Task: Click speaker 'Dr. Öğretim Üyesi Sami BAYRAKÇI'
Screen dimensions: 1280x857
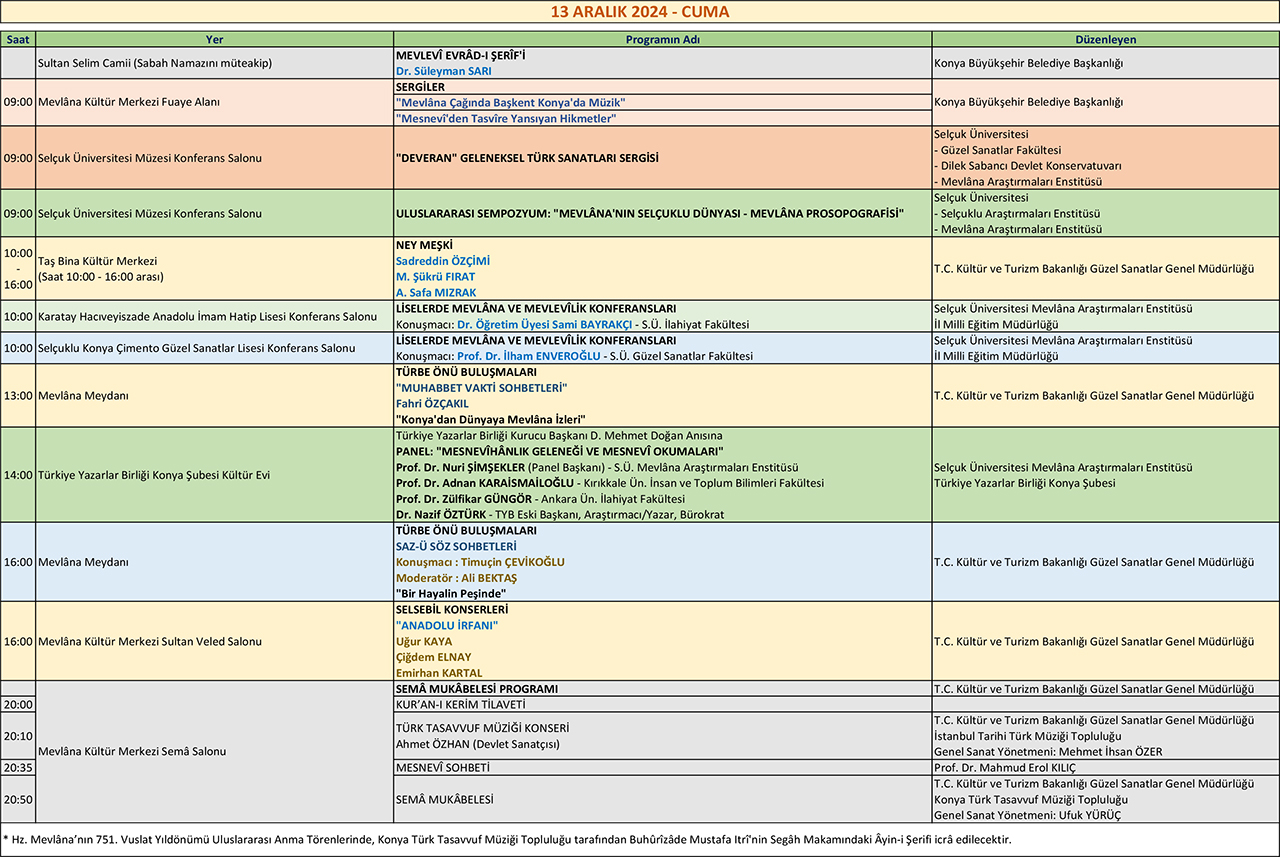Action: click(x=551, y=325)
